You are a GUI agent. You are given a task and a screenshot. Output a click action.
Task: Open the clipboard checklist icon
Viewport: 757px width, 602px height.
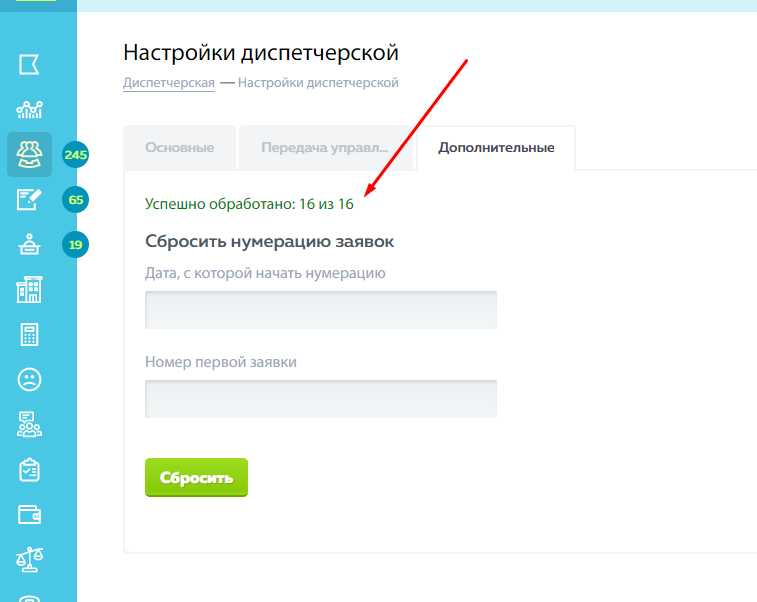pyautogui.click(x=29, y=470)
